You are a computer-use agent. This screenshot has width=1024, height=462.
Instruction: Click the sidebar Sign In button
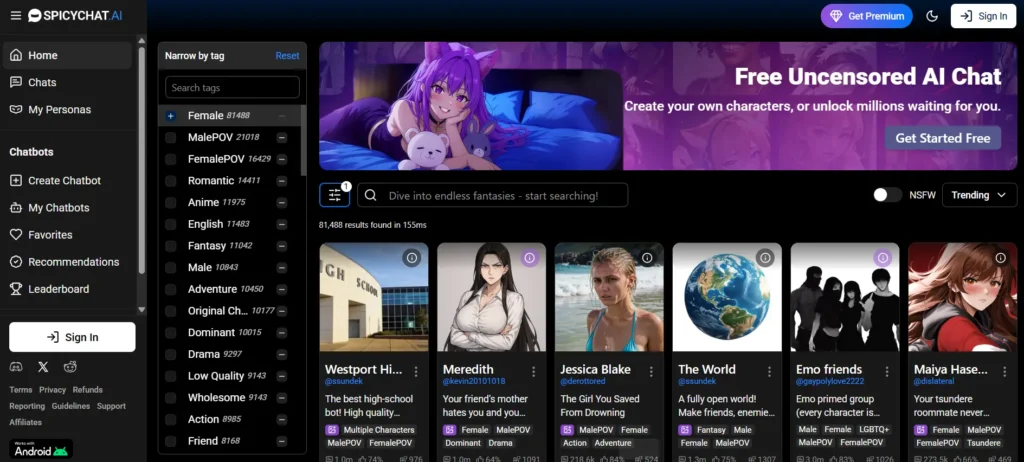click(x=72, y=337)
